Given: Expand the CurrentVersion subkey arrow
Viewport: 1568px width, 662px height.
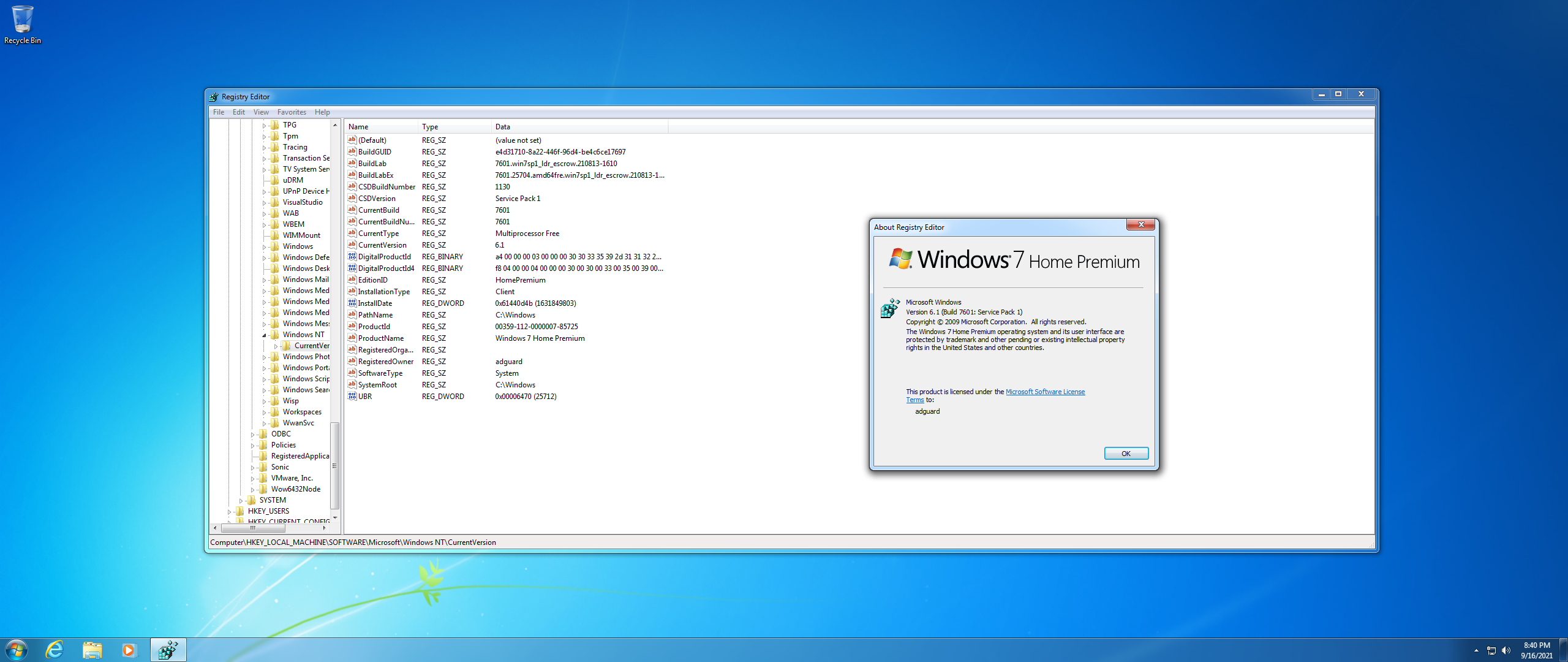Looking at the screenshot, I should pyautogui.click(x=276, y=346).
